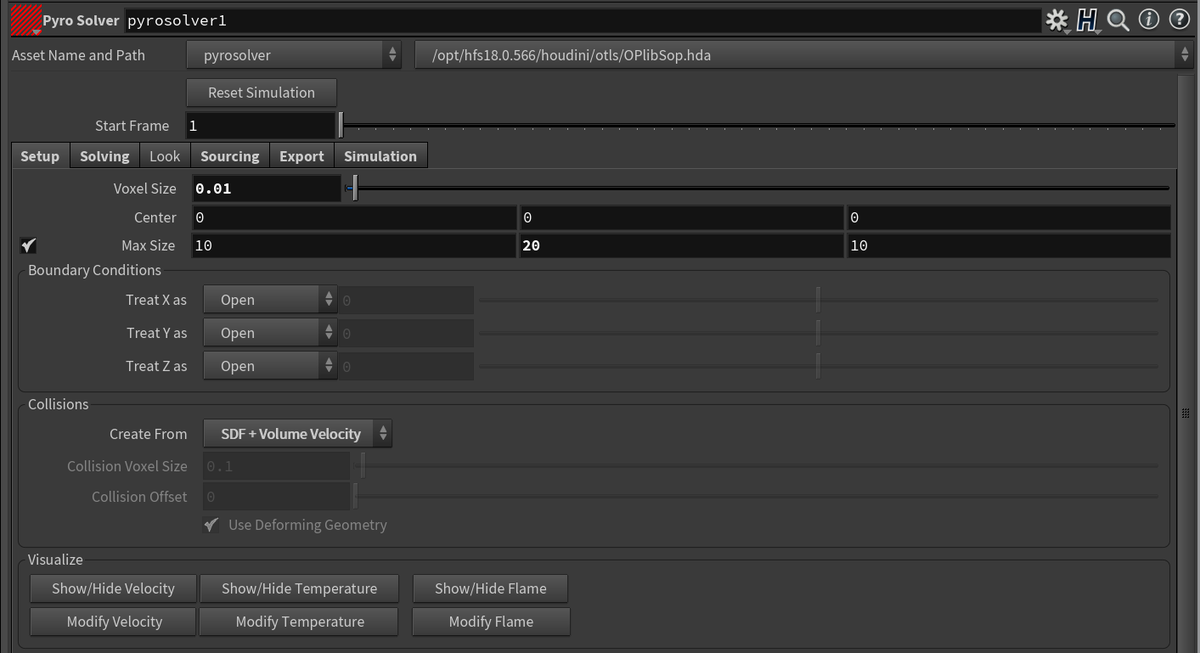Click the Center parameter label
This screenshot has width=1200, height=653.
click(155, 217)
